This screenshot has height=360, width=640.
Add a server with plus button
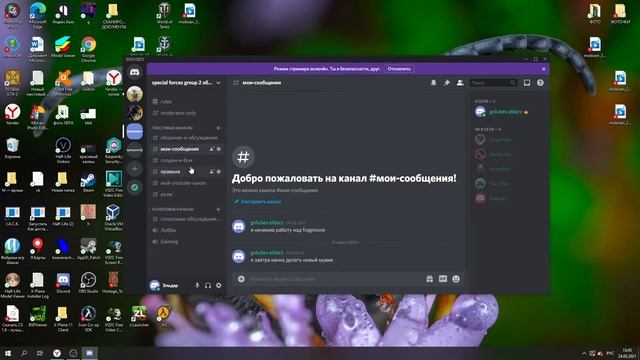coord(135,169)
